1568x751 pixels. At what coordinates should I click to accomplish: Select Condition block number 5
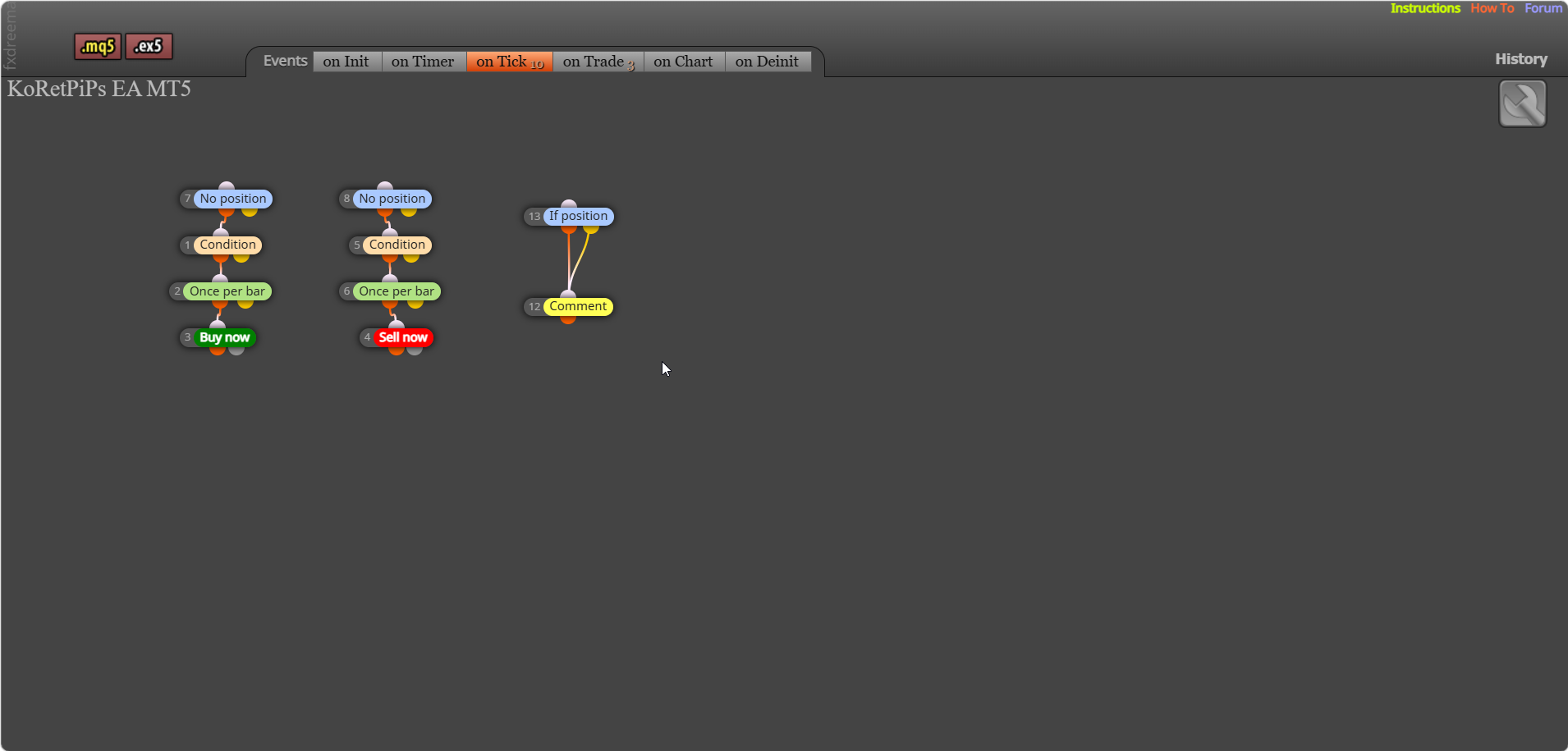pyautogui.click(x=397, y=245)
